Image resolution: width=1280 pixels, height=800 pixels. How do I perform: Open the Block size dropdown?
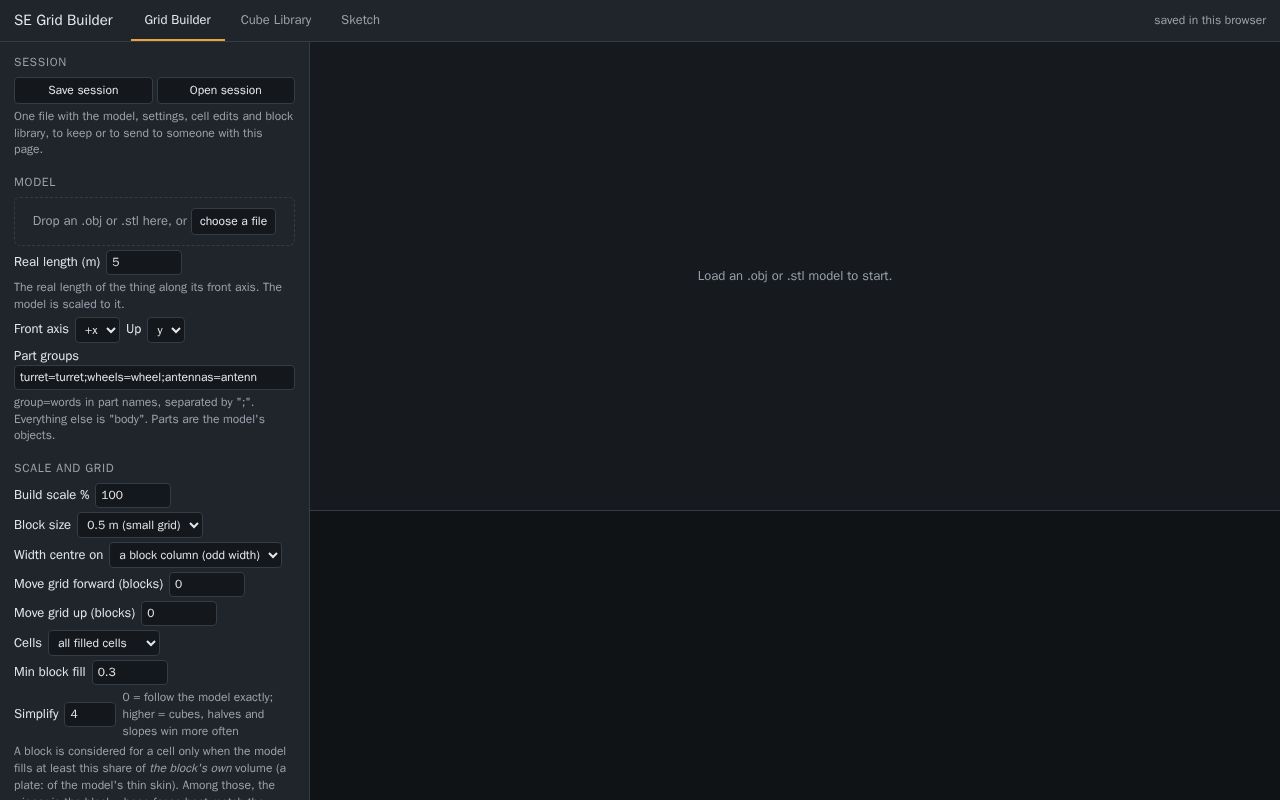coord(140,525)
